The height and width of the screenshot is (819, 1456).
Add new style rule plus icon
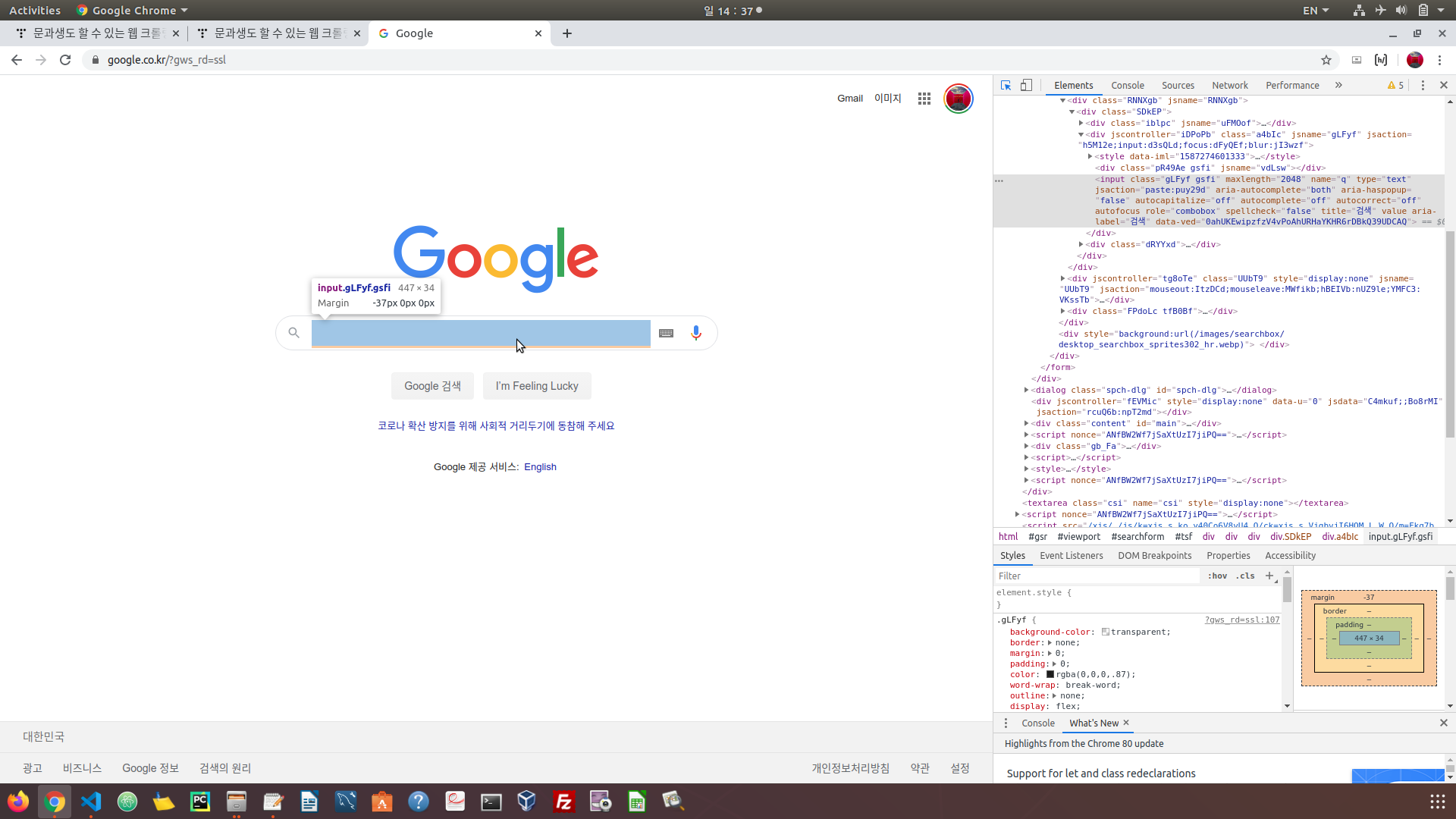click(x=1269, y=576)
